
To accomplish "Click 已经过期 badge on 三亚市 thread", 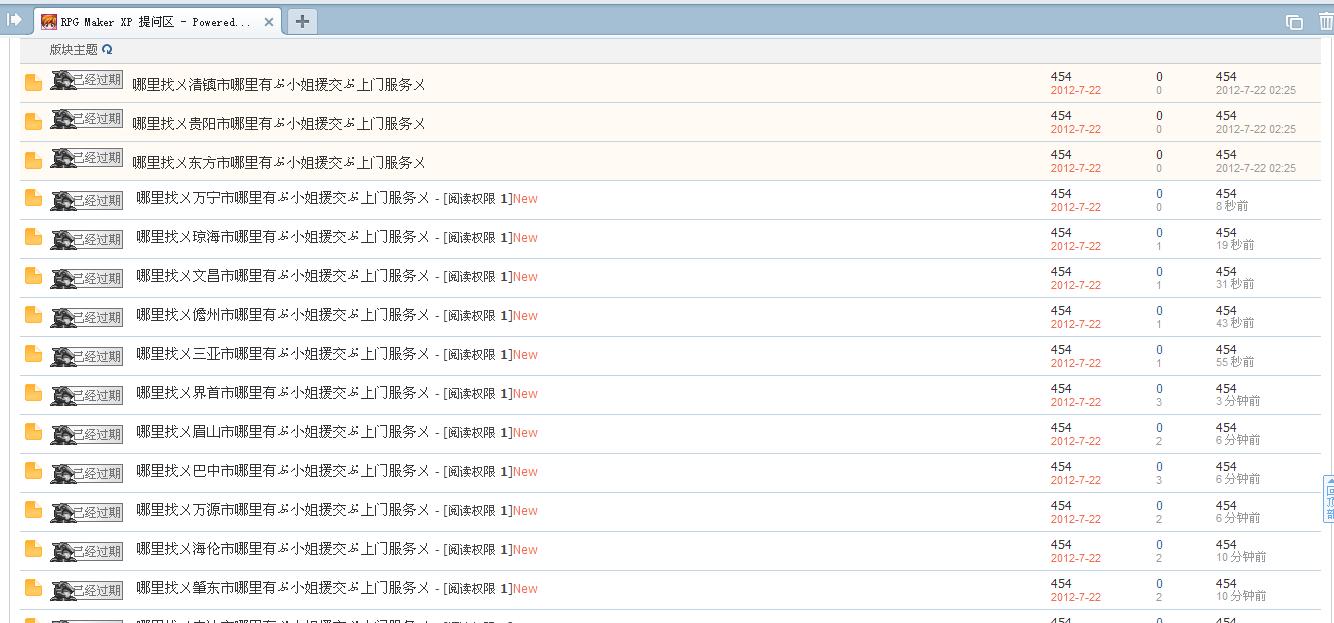I will click(87, 356).
